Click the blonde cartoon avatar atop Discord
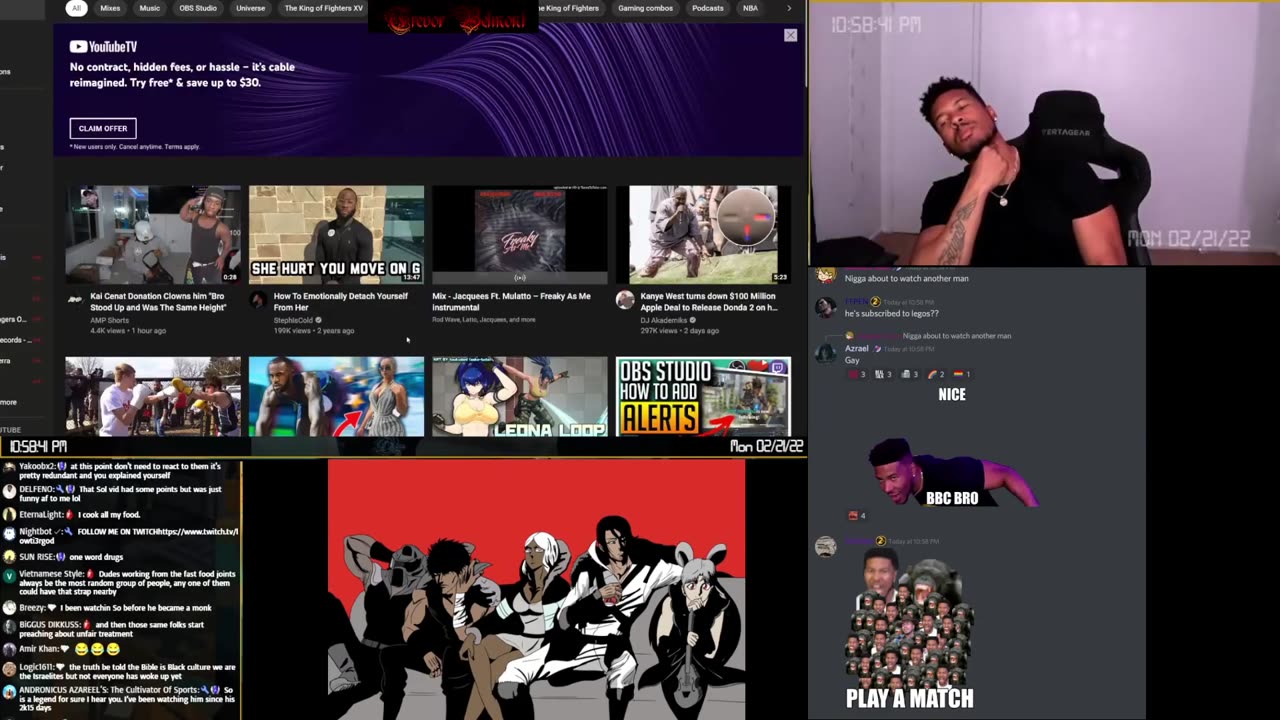1280x720 pixels. click(825, 274)
